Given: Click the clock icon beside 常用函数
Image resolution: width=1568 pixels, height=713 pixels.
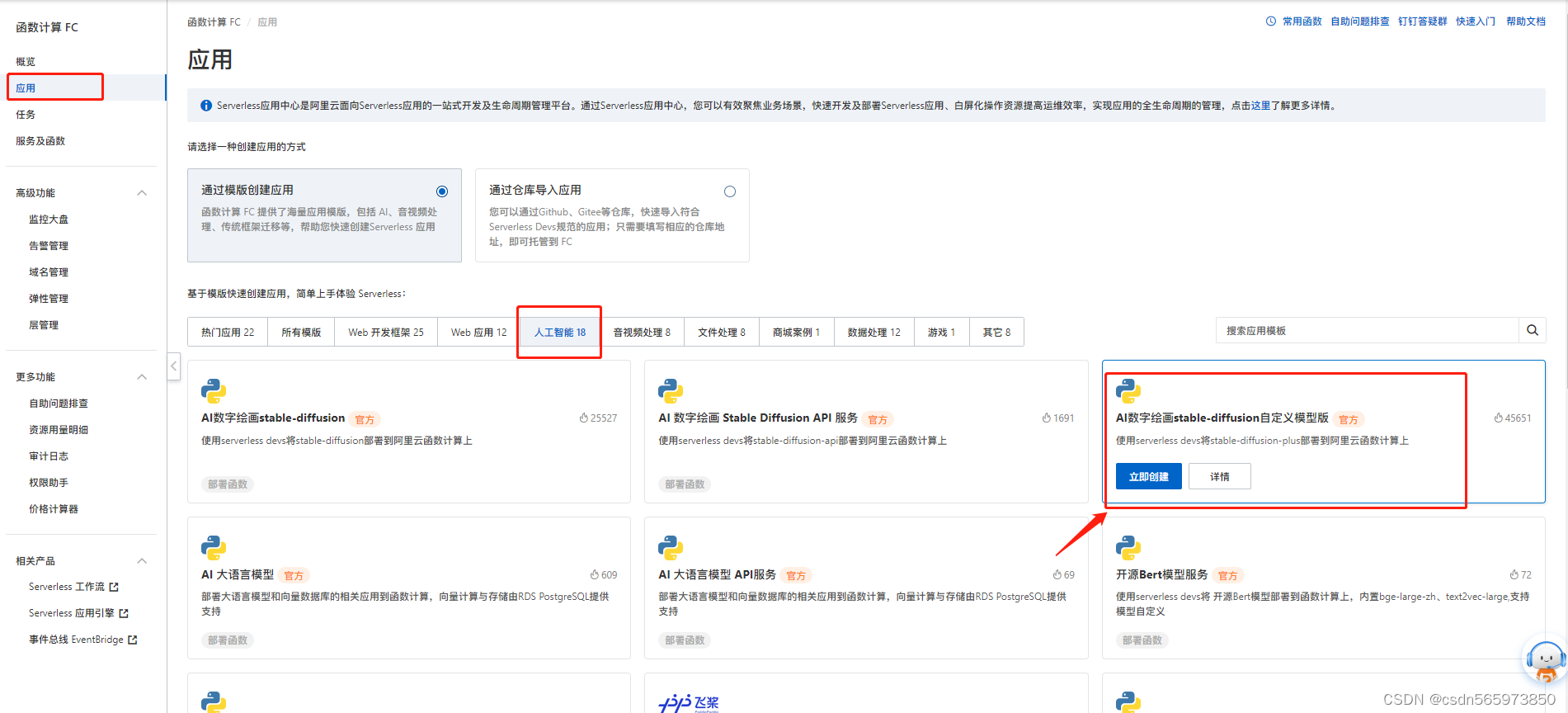Looking at the screenshot, I should point(1271,21).
